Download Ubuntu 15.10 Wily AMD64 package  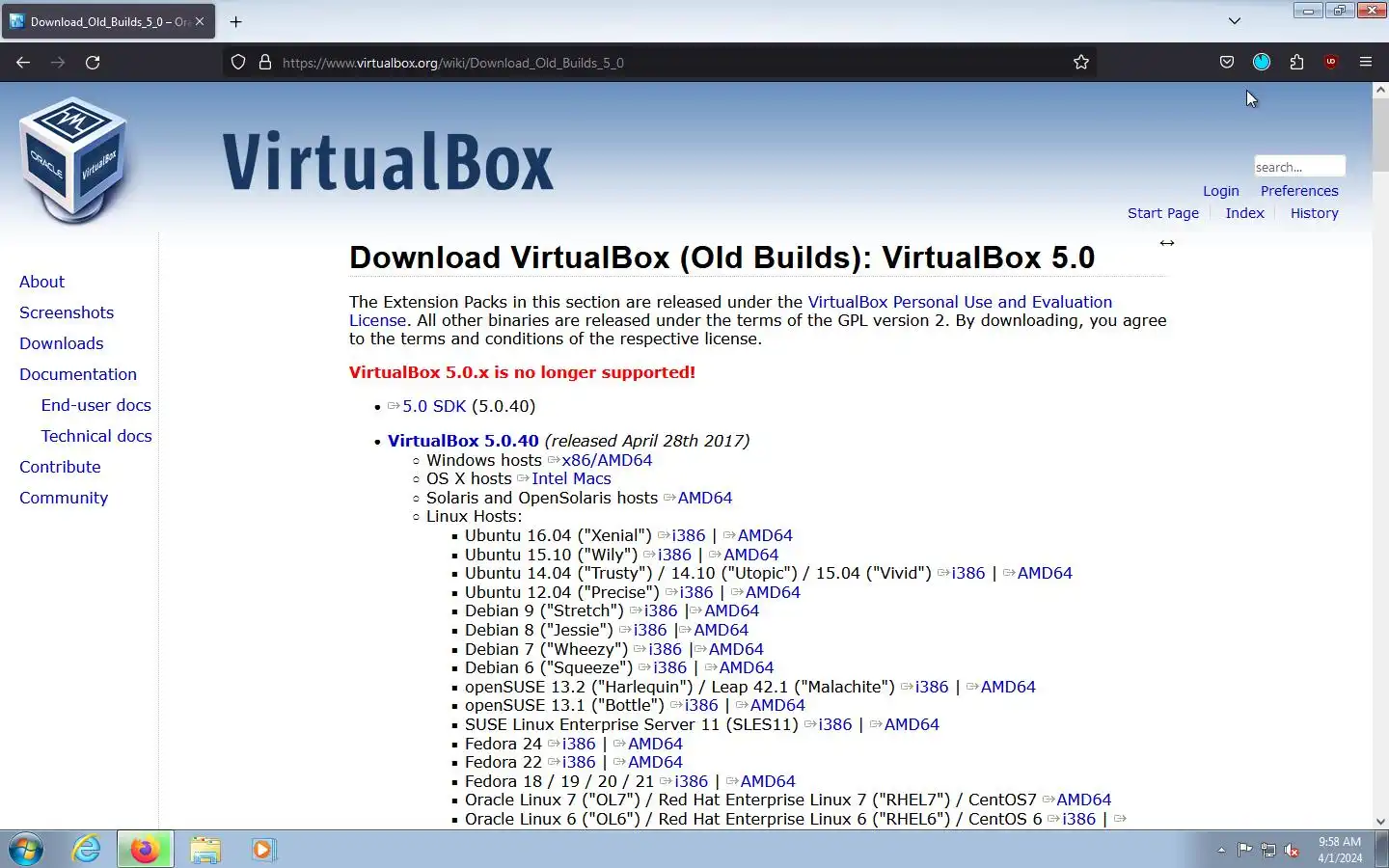tap(750, 555)
